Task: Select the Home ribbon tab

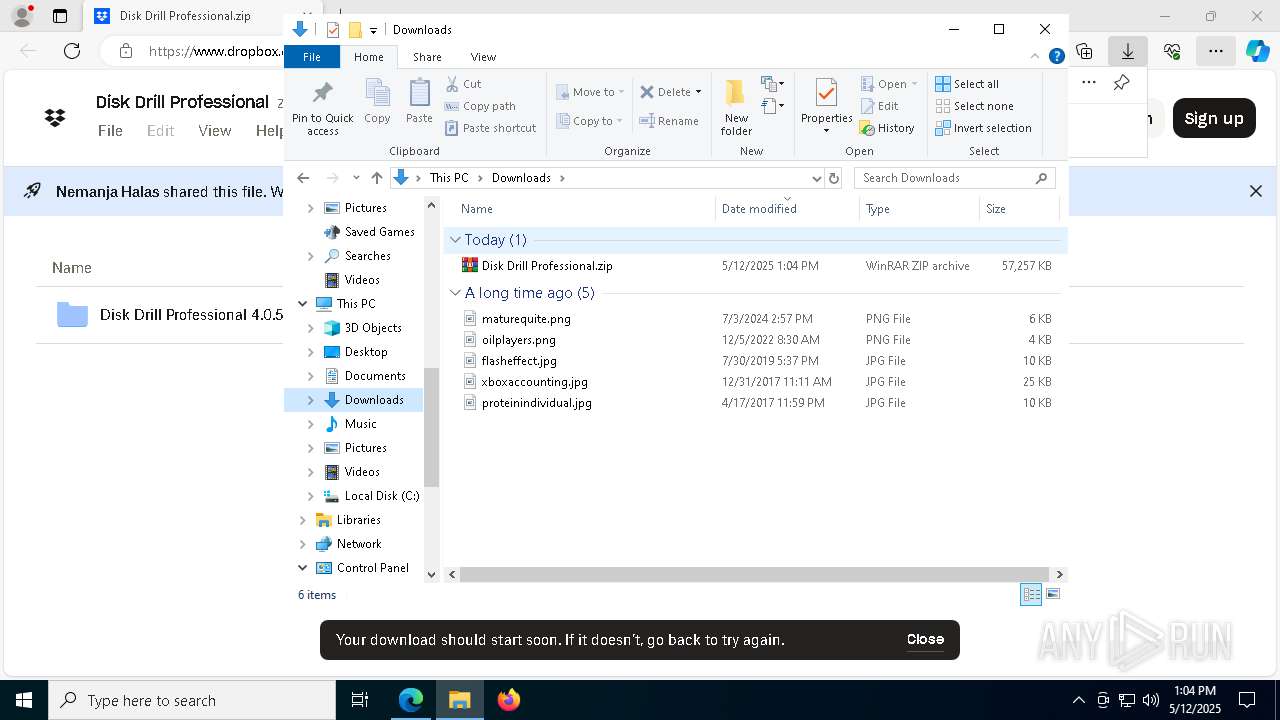Action: tap(368, 57)
